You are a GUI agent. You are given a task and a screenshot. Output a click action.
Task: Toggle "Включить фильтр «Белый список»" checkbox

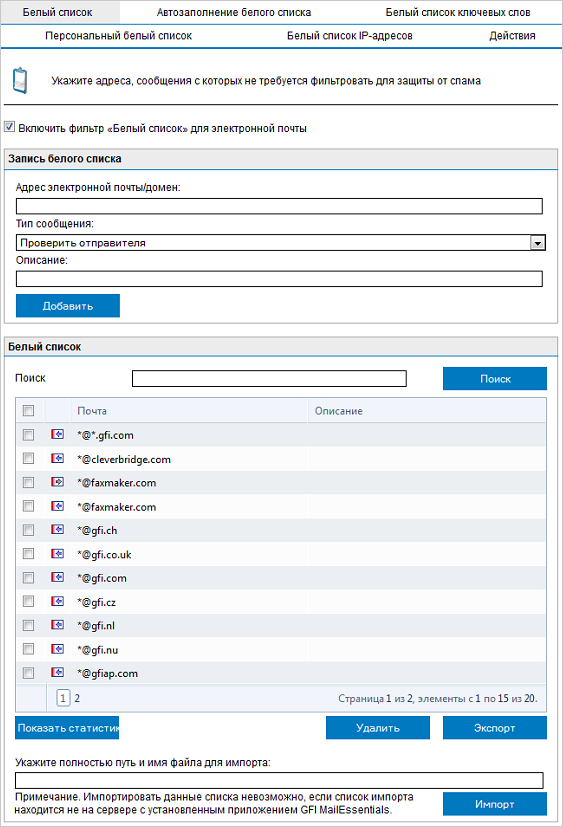coord(9,127)
